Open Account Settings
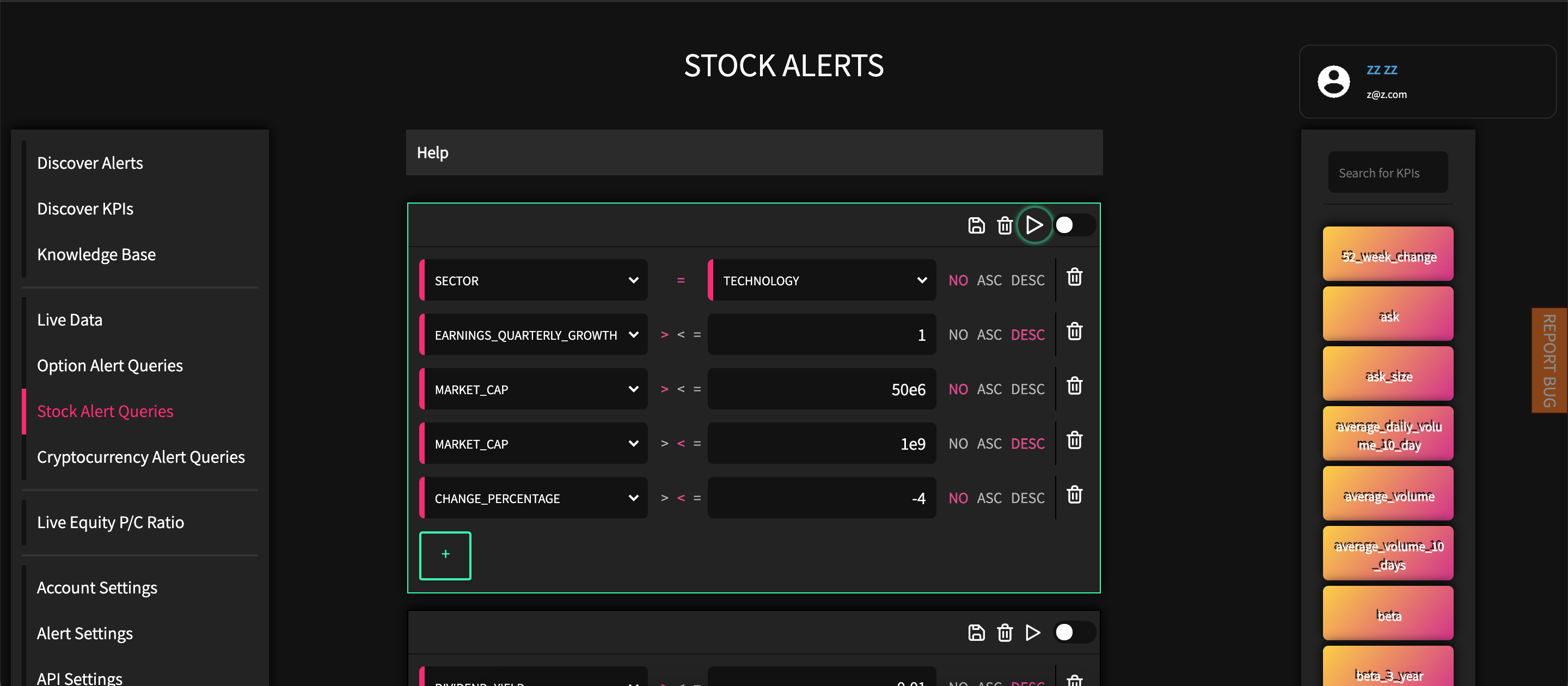The width and height of the screenshot is (1568, 686). tap(97, 587)
